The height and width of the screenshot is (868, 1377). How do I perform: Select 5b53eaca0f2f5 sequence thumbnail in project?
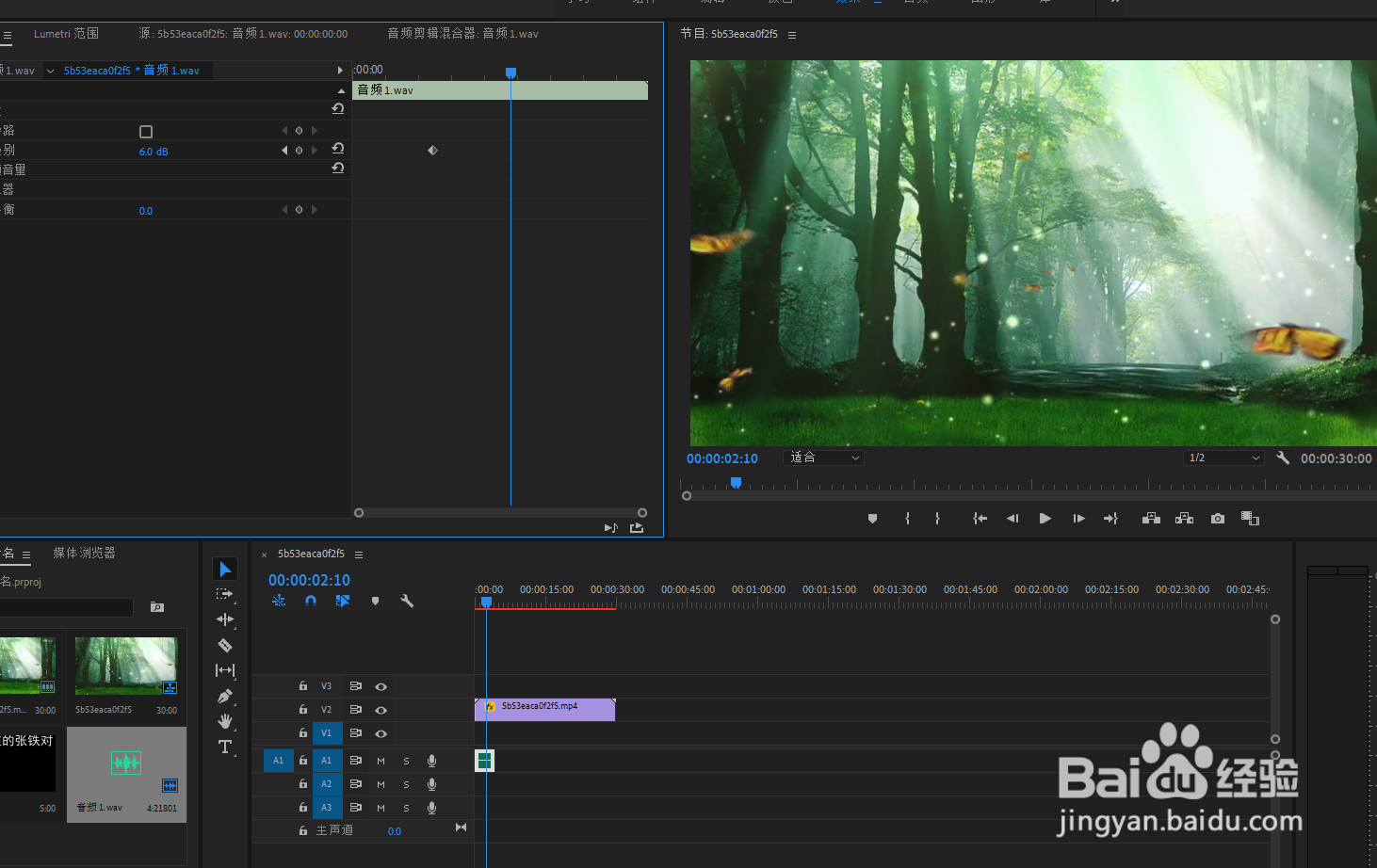coord(126,666)
